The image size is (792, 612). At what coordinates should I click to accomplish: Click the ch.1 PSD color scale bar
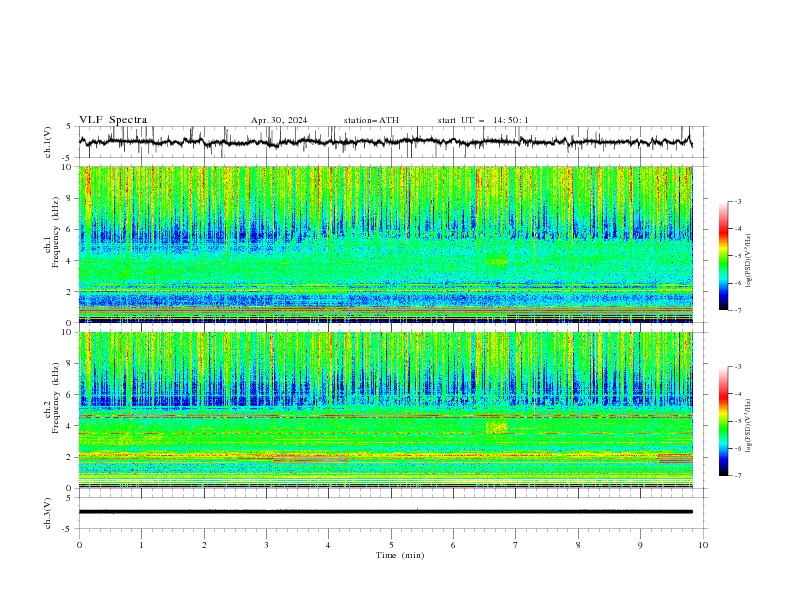pos(724,256)
